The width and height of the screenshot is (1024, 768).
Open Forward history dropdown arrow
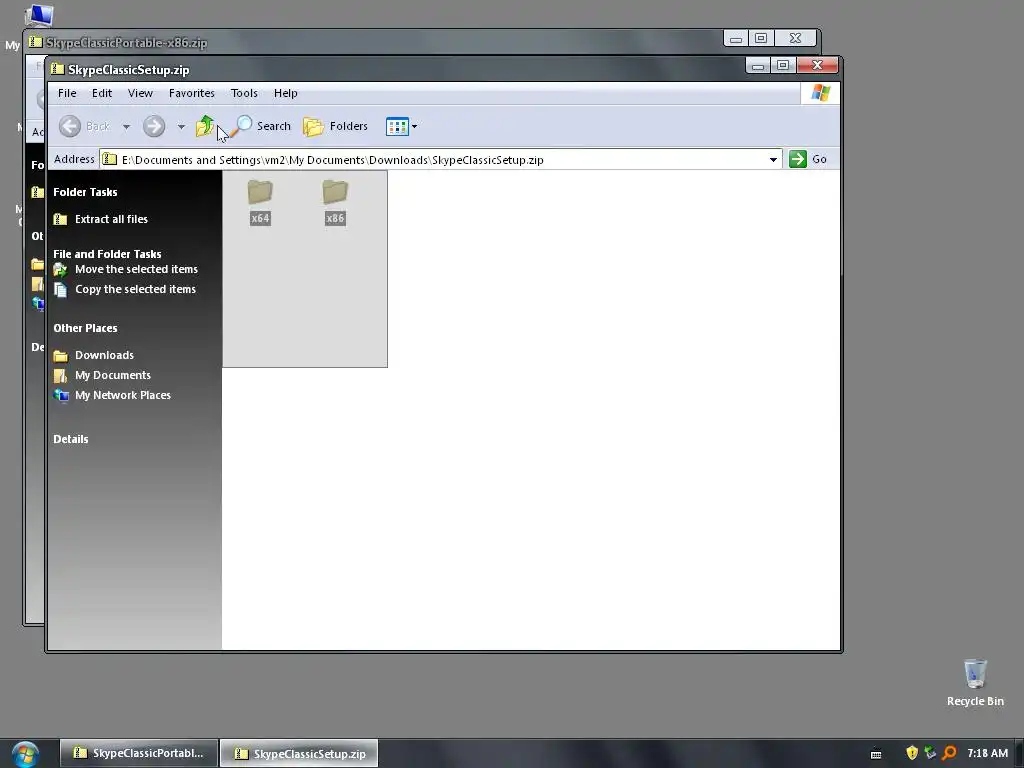(x=181, y=127)
